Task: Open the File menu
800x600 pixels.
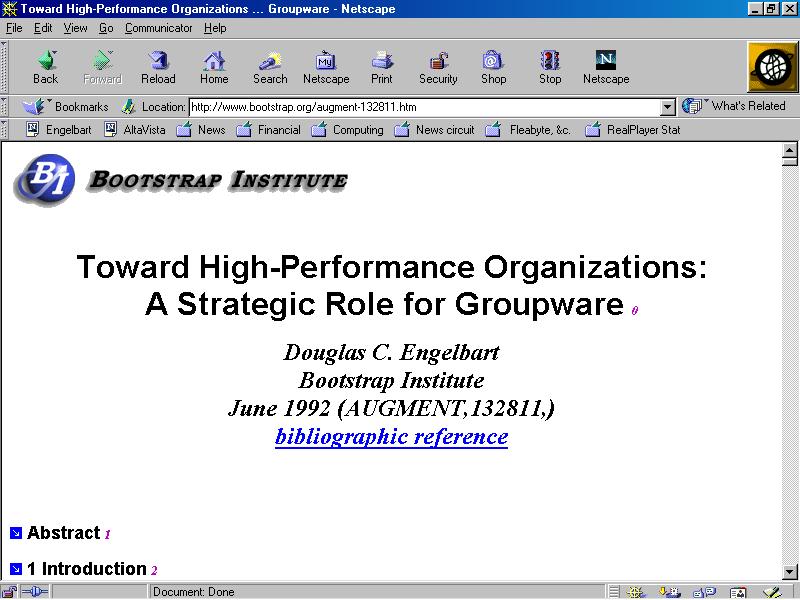Action: [14, 28]
